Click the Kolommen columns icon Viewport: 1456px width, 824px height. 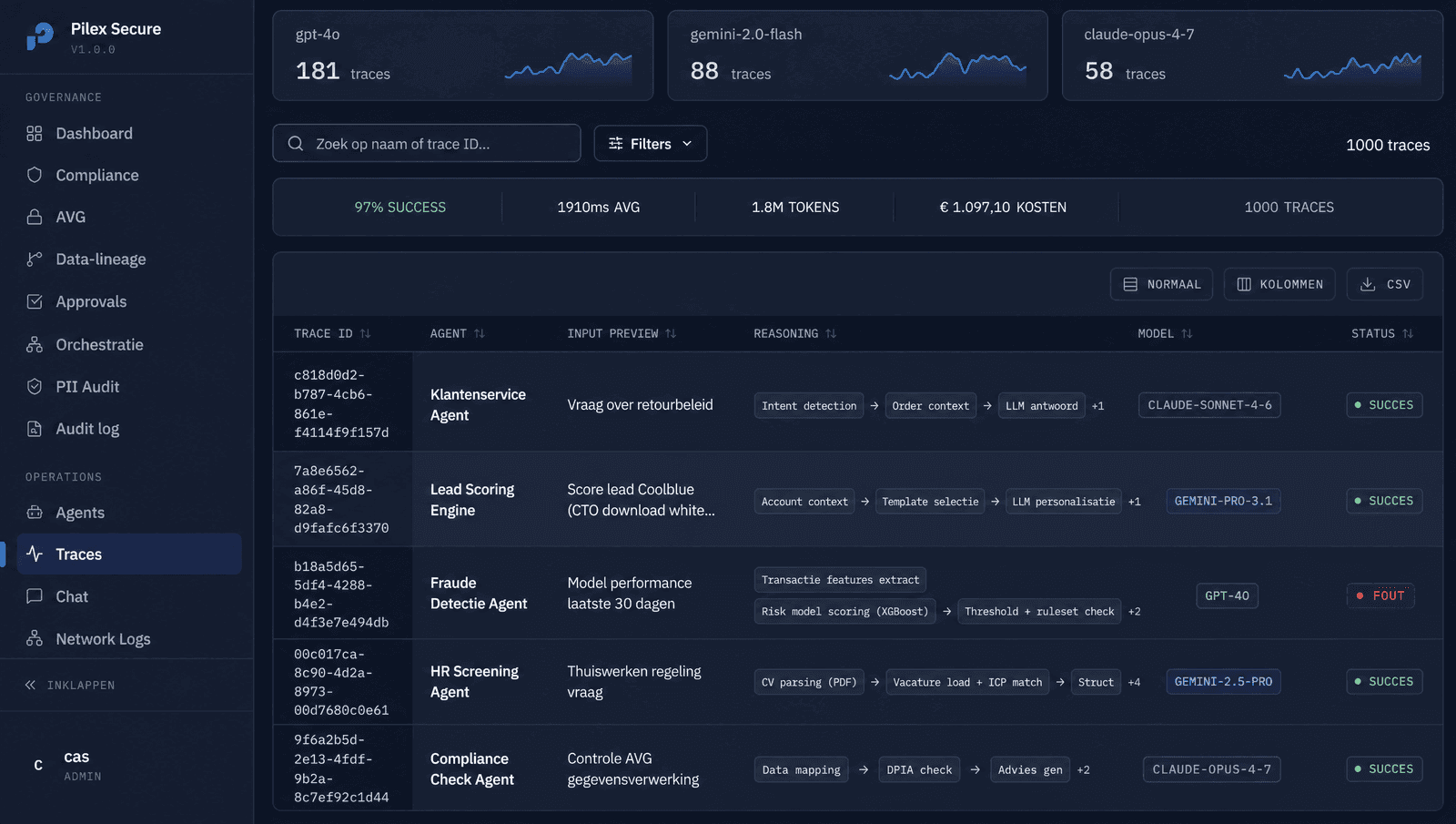tap(1244, 284)
